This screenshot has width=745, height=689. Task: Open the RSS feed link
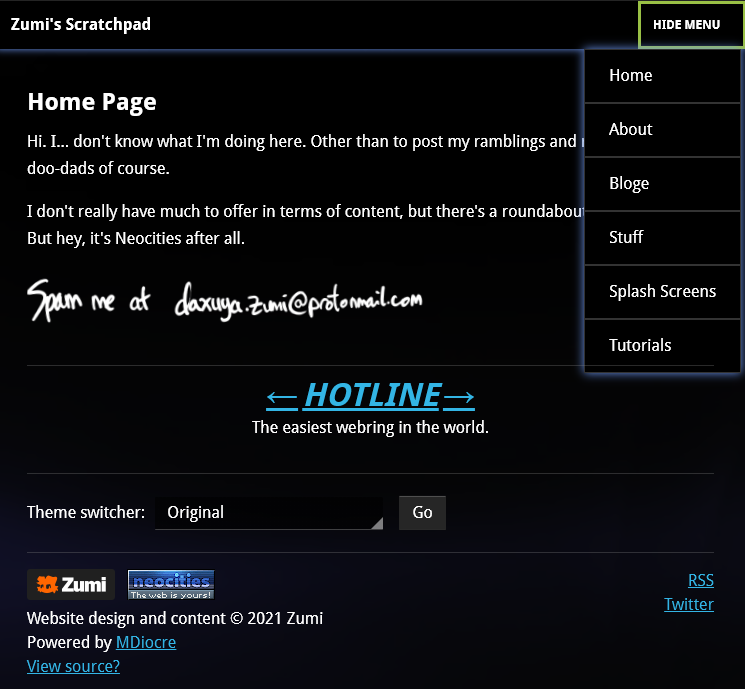tap(700, 581)
